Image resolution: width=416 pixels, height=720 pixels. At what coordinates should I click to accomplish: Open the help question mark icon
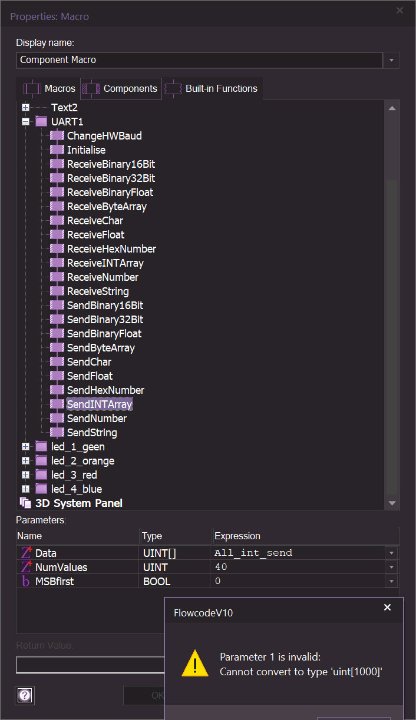pyautogui.click(x=25, y=695)
